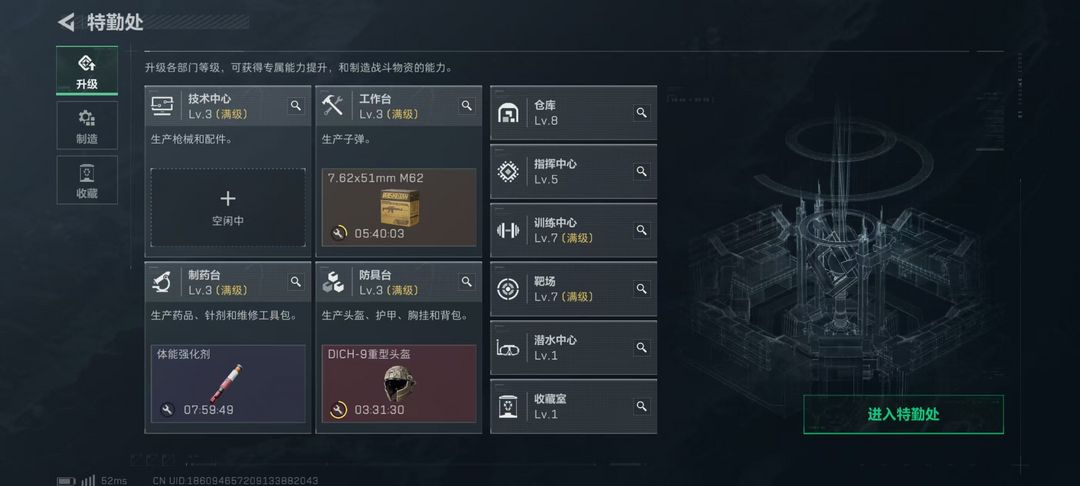Add production in the idle 空闲中 slot
This screenshot has width=1080, height=486.
[228, 207]
